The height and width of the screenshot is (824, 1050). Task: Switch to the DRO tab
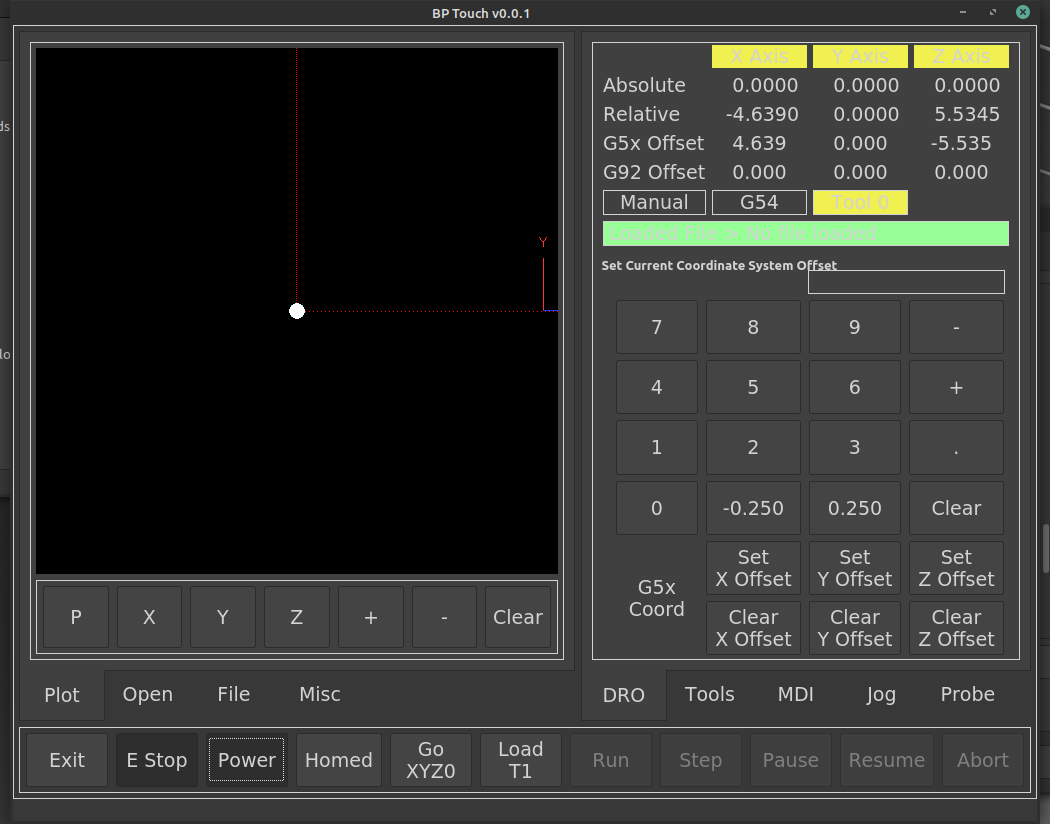623,695
